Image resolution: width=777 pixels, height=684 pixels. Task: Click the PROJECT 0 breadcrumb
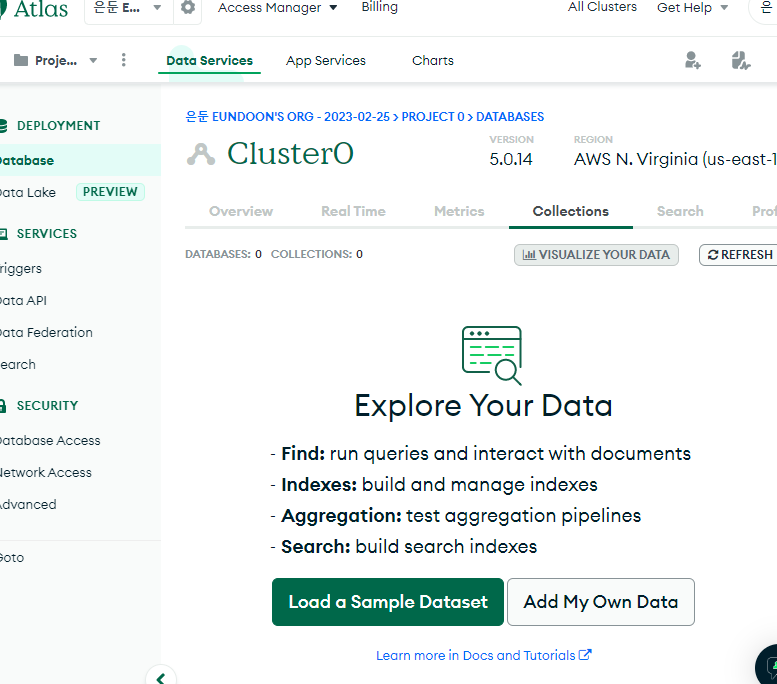(433, 116)
